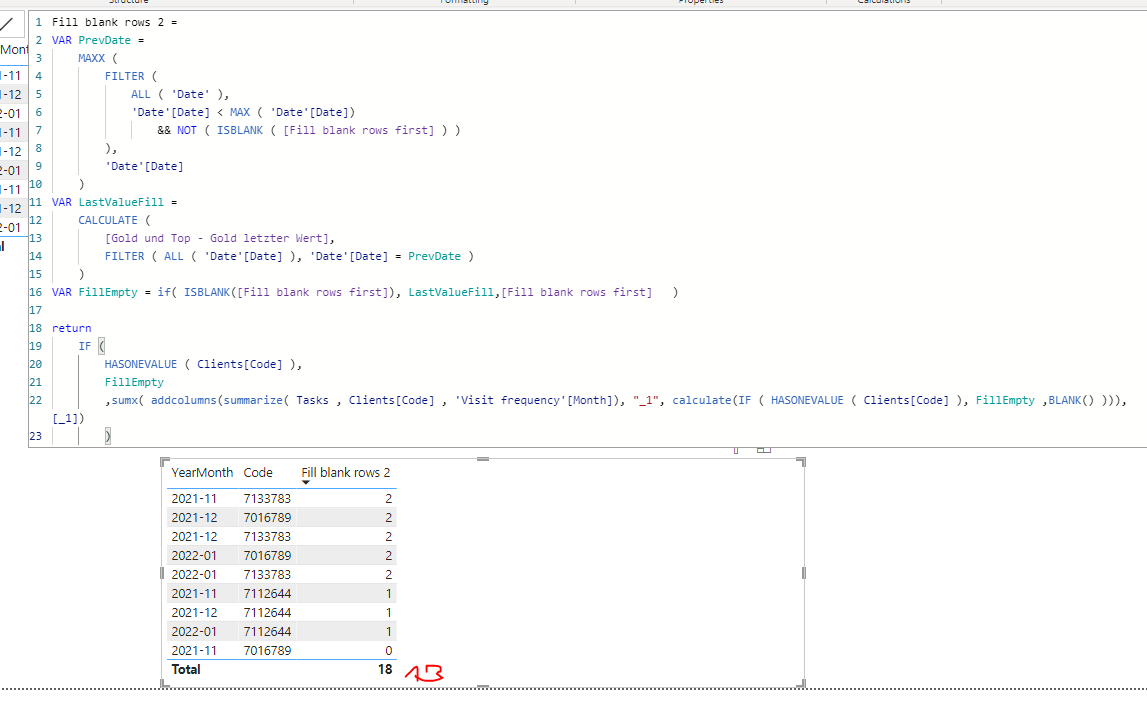1147x708 pixels.
Task: Click the sort arrow under Fill blank rows 2
Action: pos(306,483)
